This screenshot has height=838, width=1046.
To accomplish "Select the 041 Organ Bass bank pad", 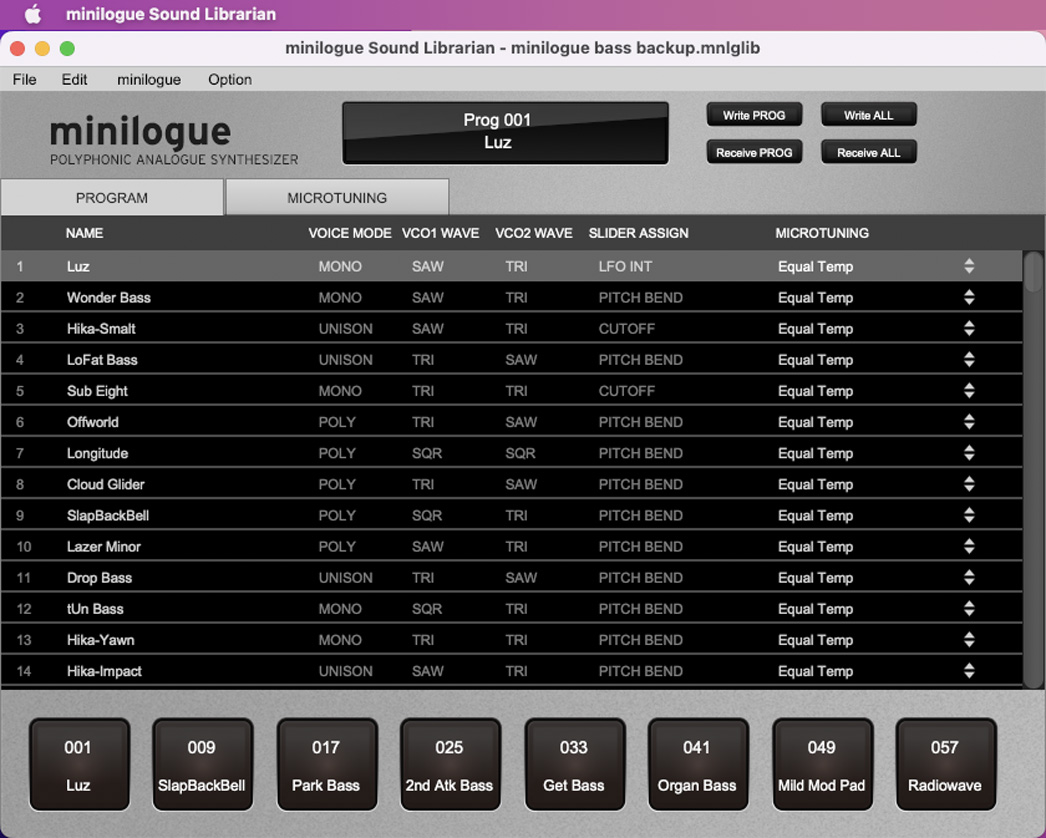I will point(698,765).
